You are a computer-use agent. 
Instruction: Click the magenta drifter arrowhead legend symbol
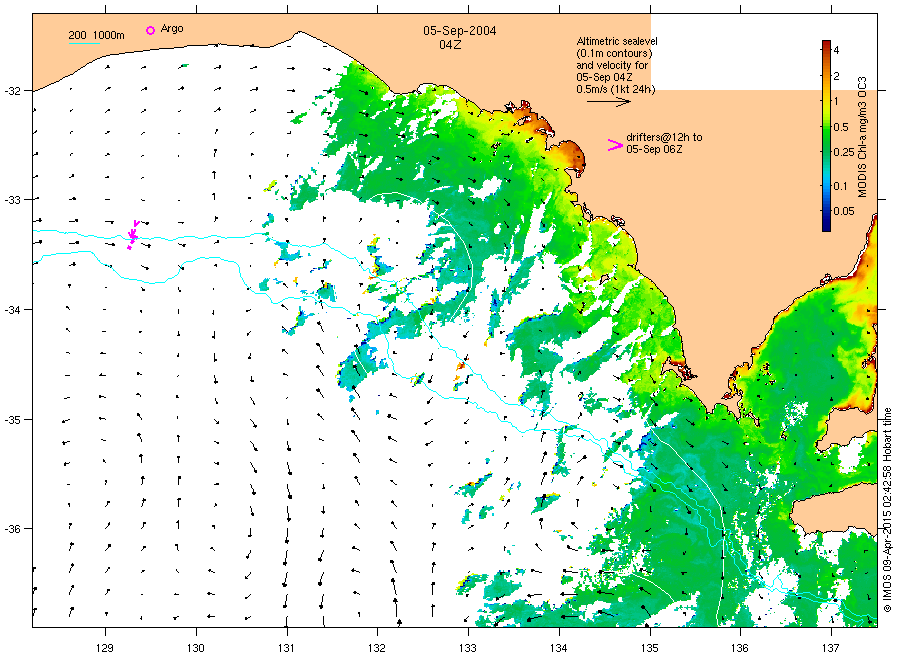coord(615,145)
